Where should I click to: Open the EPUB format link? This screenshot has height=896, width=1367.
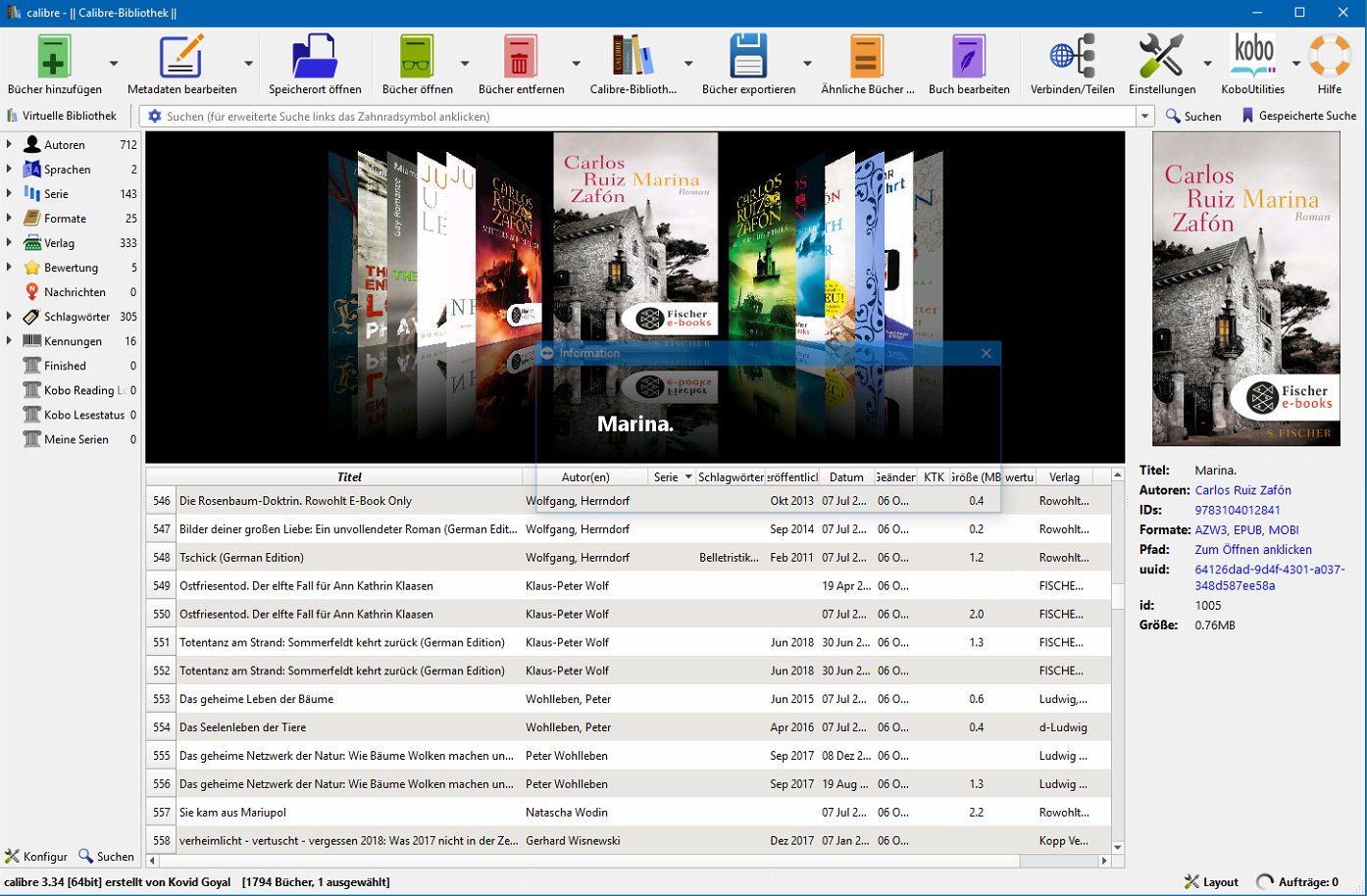(x=1247, y=529)
